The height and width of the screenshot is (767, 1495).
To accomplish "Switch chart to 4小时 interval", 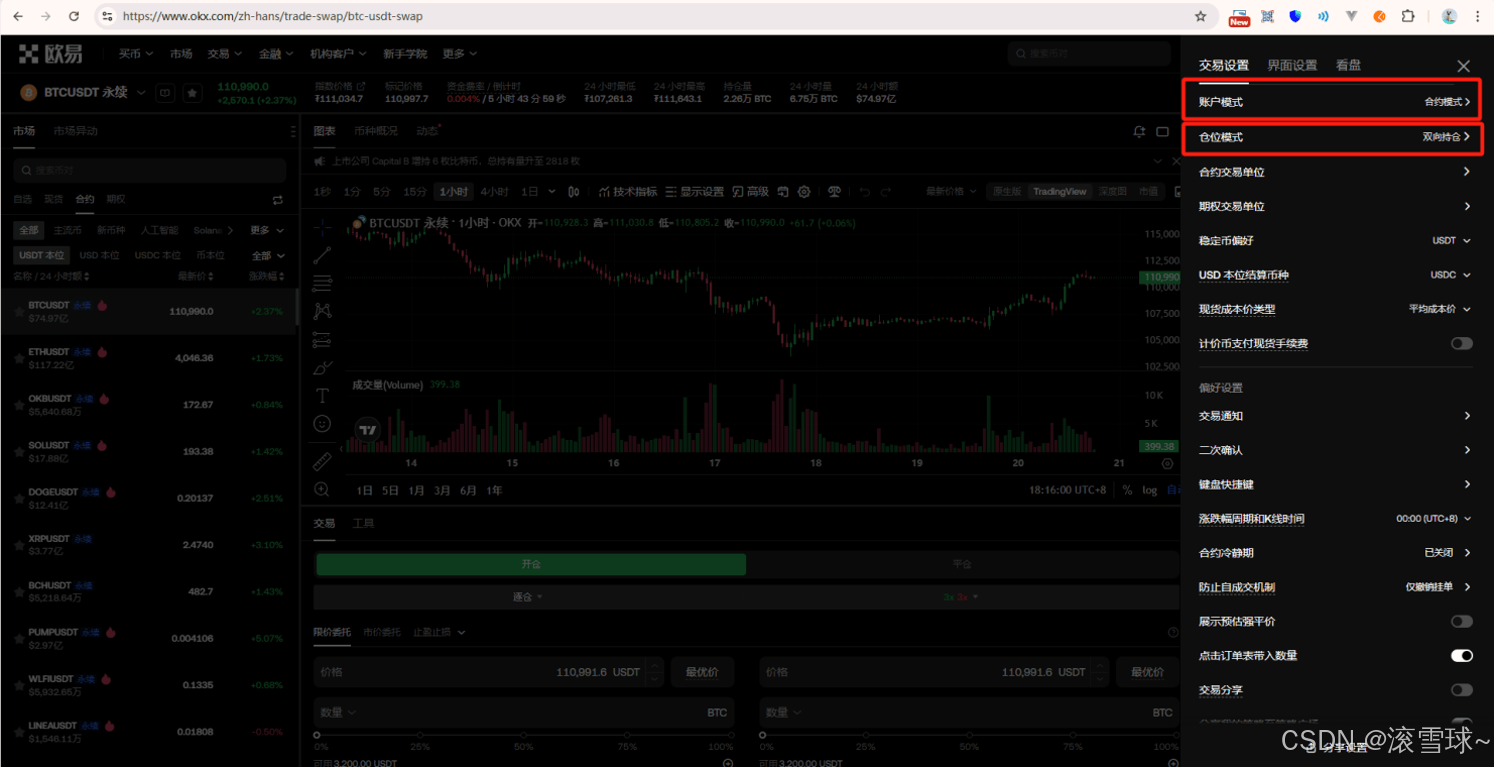I will click(494, 192).
